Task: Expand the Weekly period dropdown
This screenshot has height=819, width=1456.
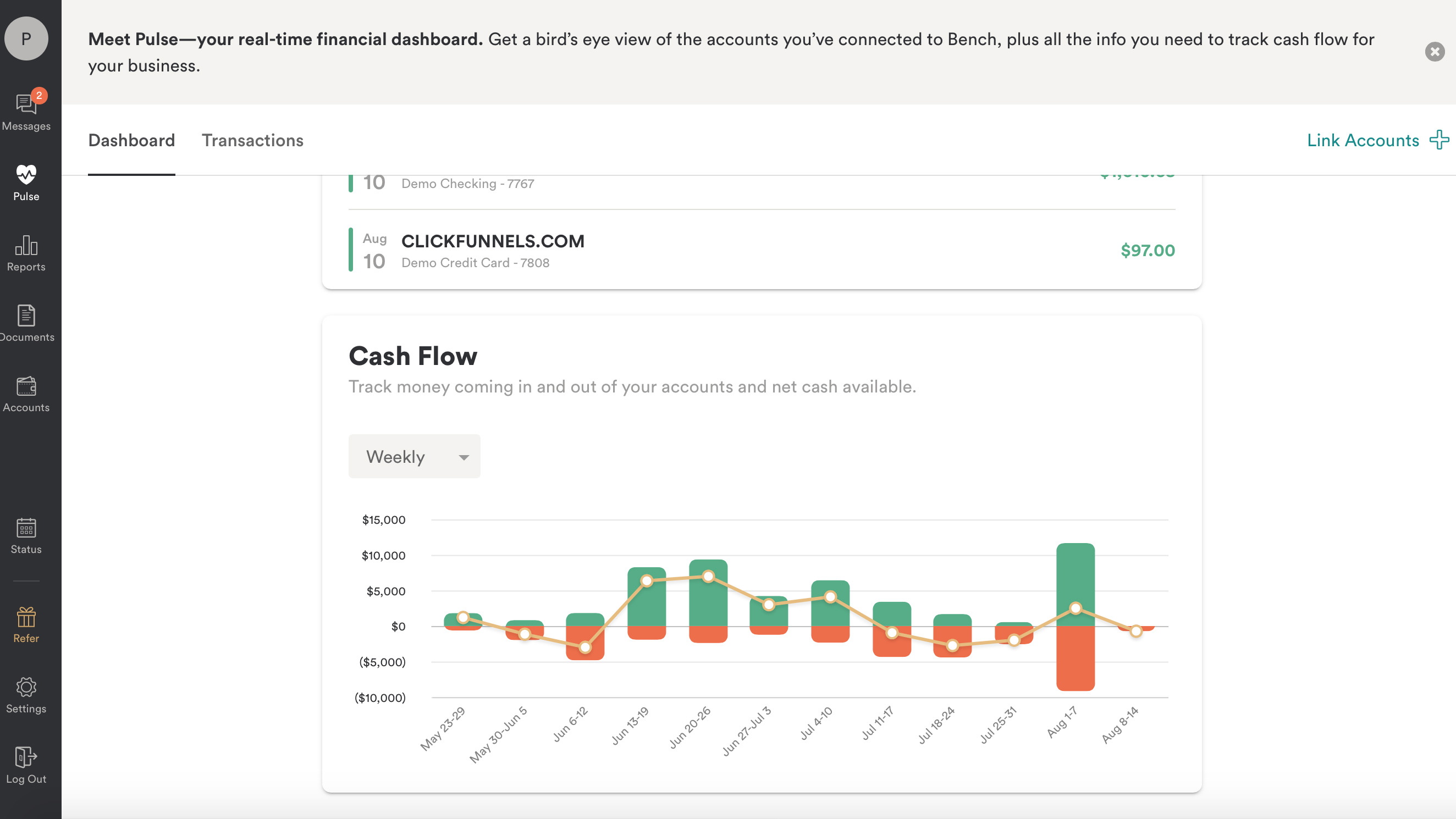Action: [x=414, y=457]
